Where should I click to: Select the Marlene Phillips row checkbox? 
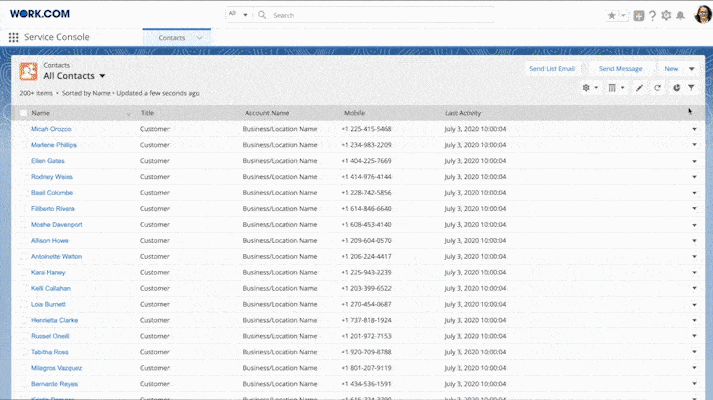tap(23, 145)
